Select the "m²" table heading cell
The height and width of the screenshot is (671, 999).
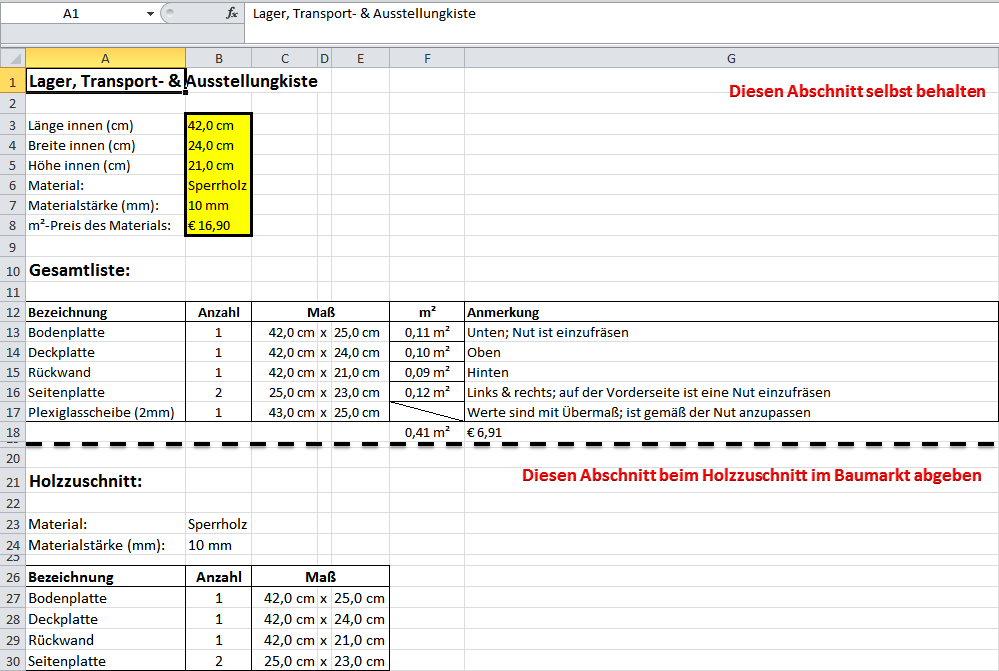coord(427,312)
